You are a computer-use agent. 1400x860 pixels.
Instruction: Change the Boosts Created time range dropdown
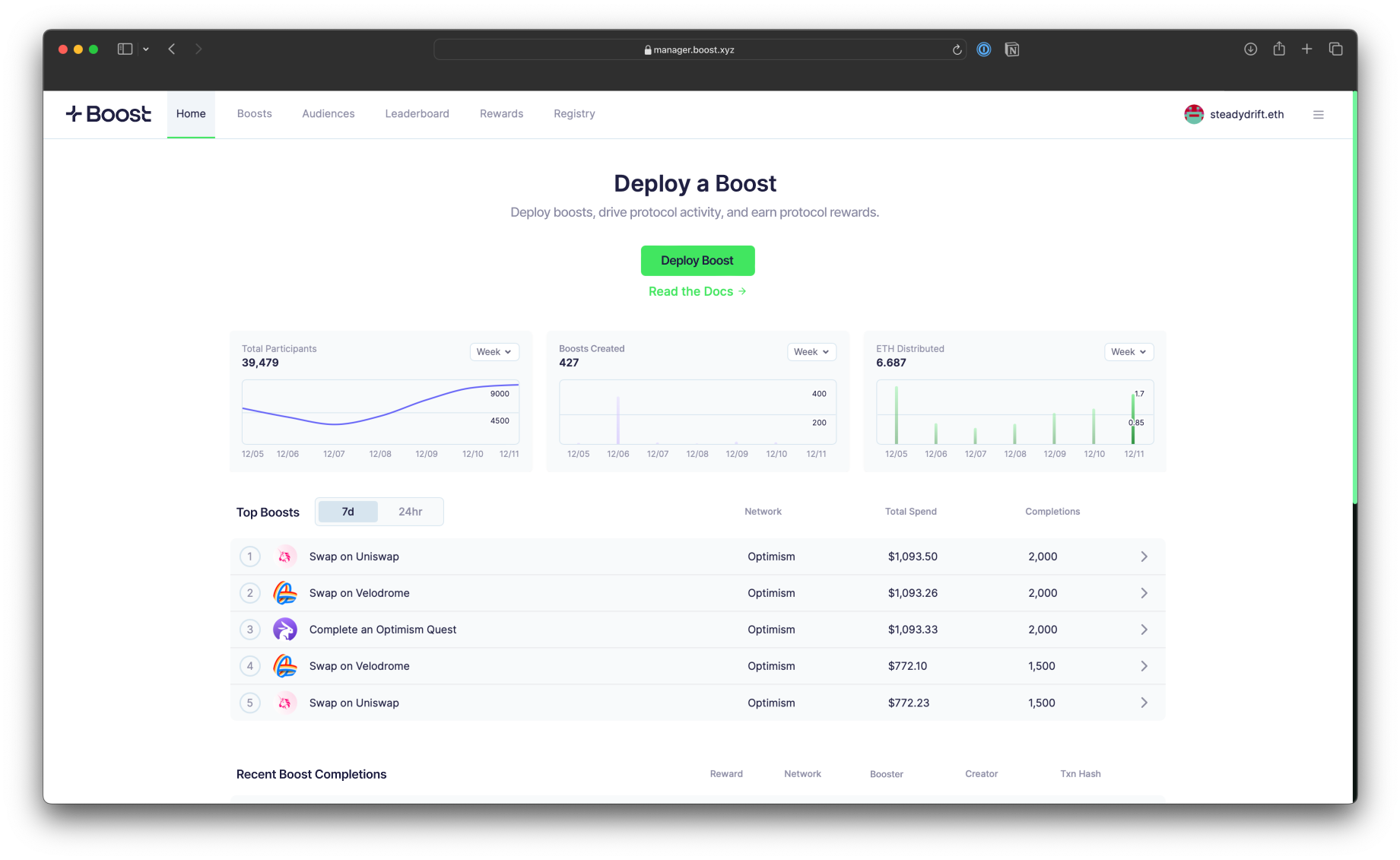[x=811, y=351]
